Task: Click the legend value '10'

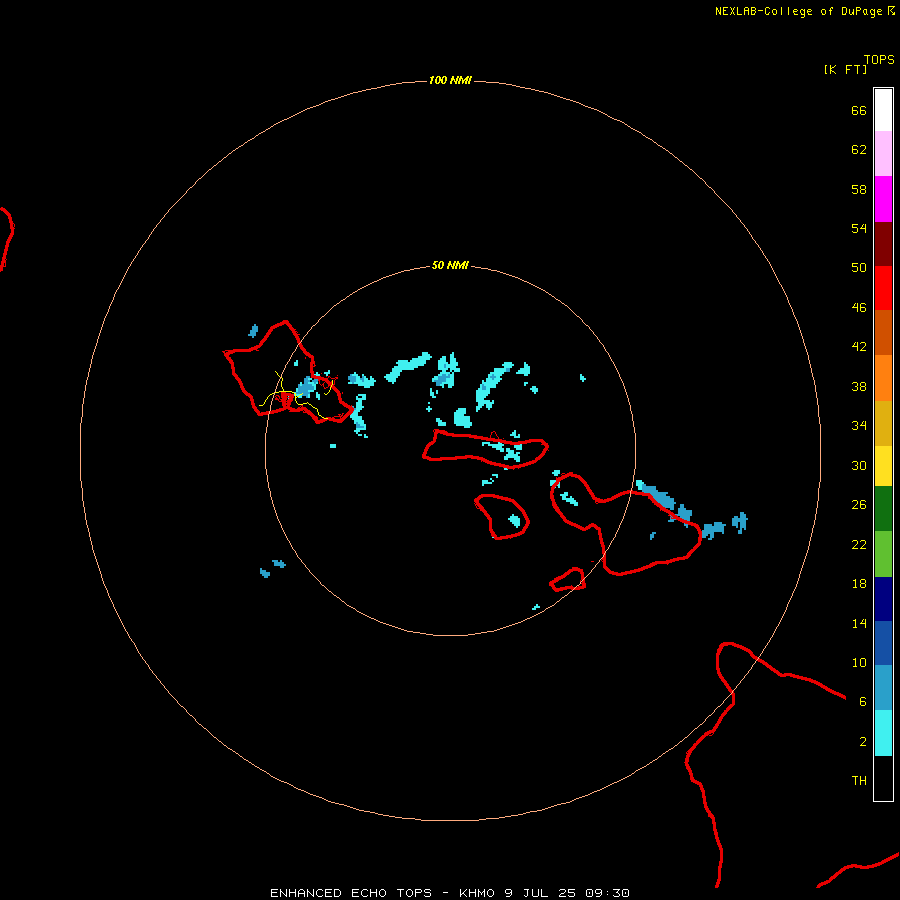Action: pos(859,662)
